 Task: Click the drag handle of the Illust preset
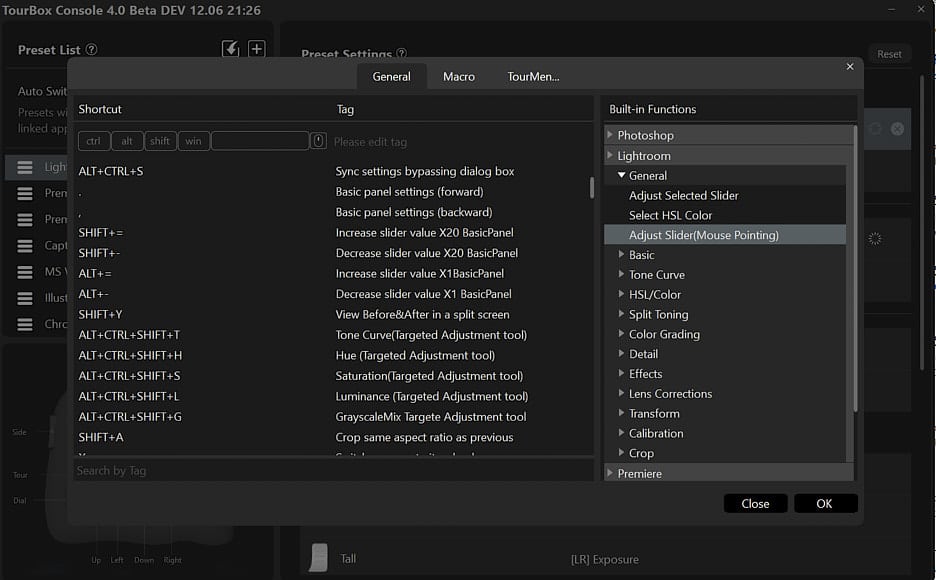(24, 298)
